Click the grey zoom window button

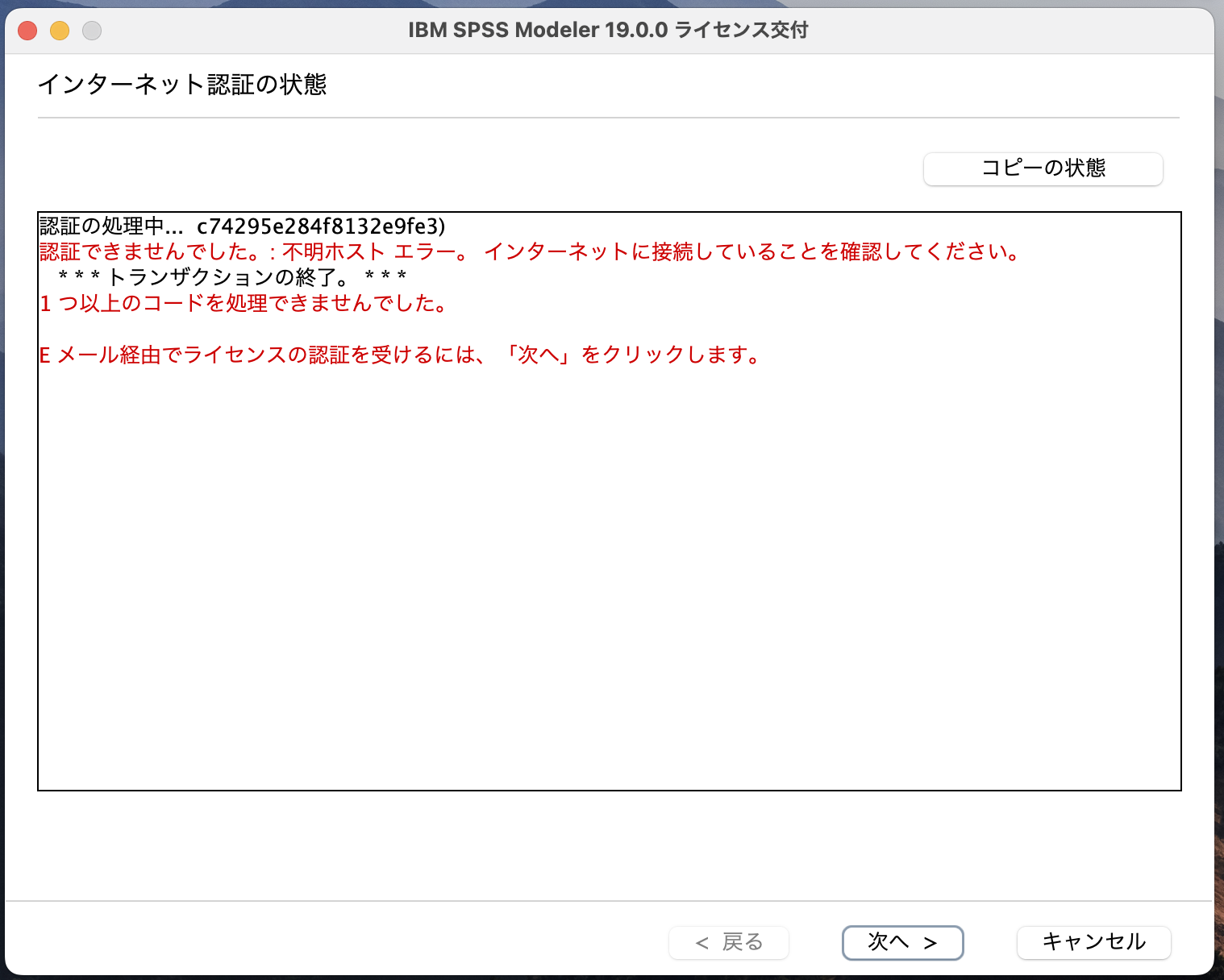92,31
